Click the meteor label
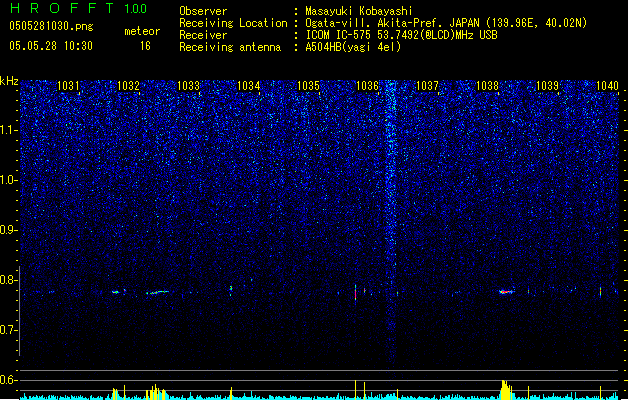The image size is (629, 400). click(x=142, y=31)
